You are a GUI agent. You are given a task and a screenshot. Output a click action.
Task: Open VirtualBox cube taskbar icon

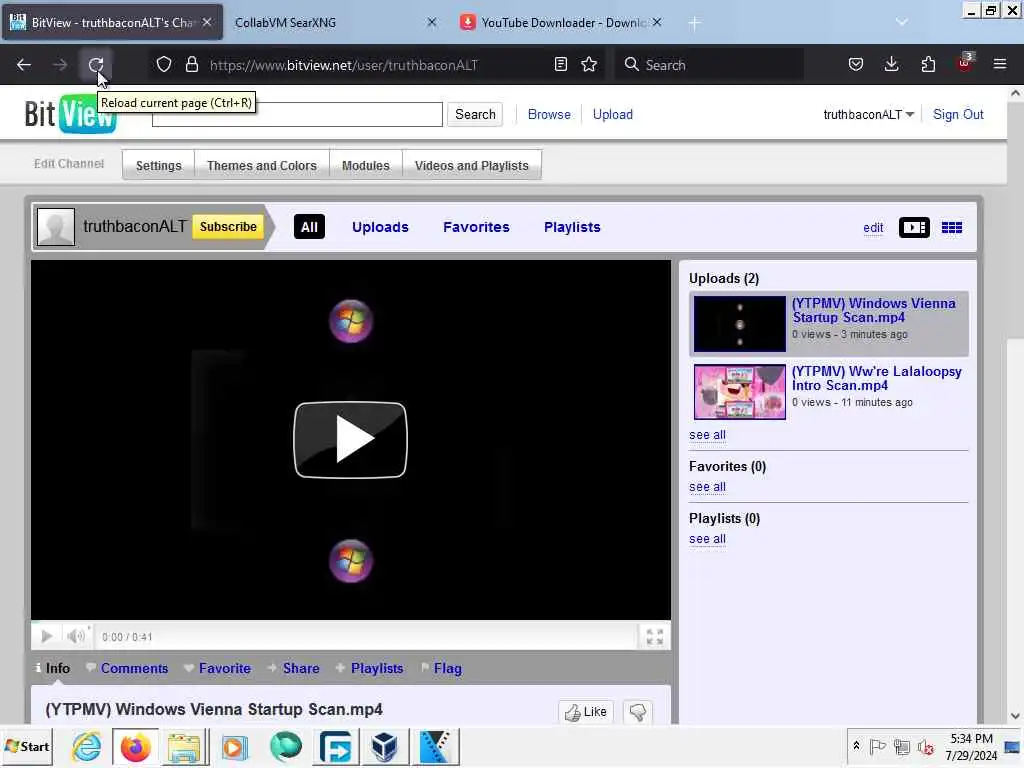[x=385, y=746]
